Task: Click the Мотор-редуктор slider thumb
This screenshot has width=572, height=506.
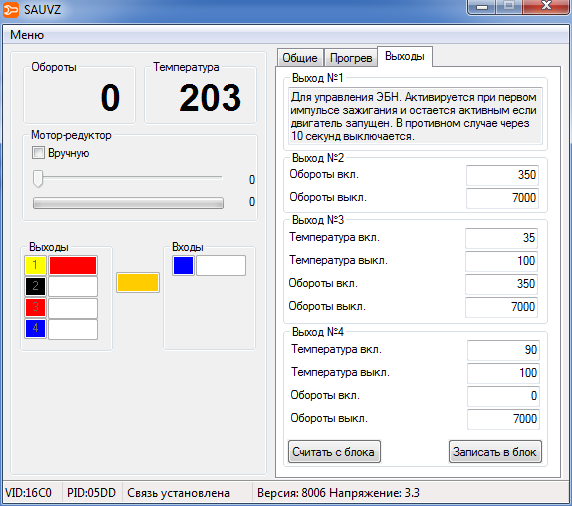Action: tap(38, 178)
